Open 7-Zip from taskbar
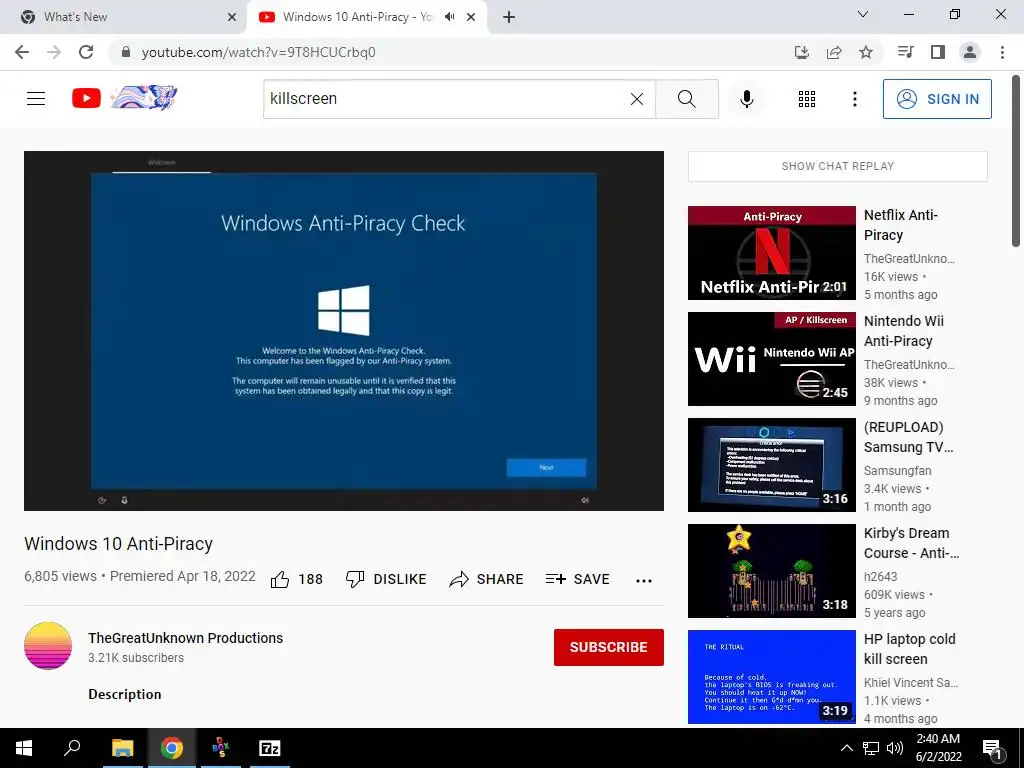 coord(270,748)
